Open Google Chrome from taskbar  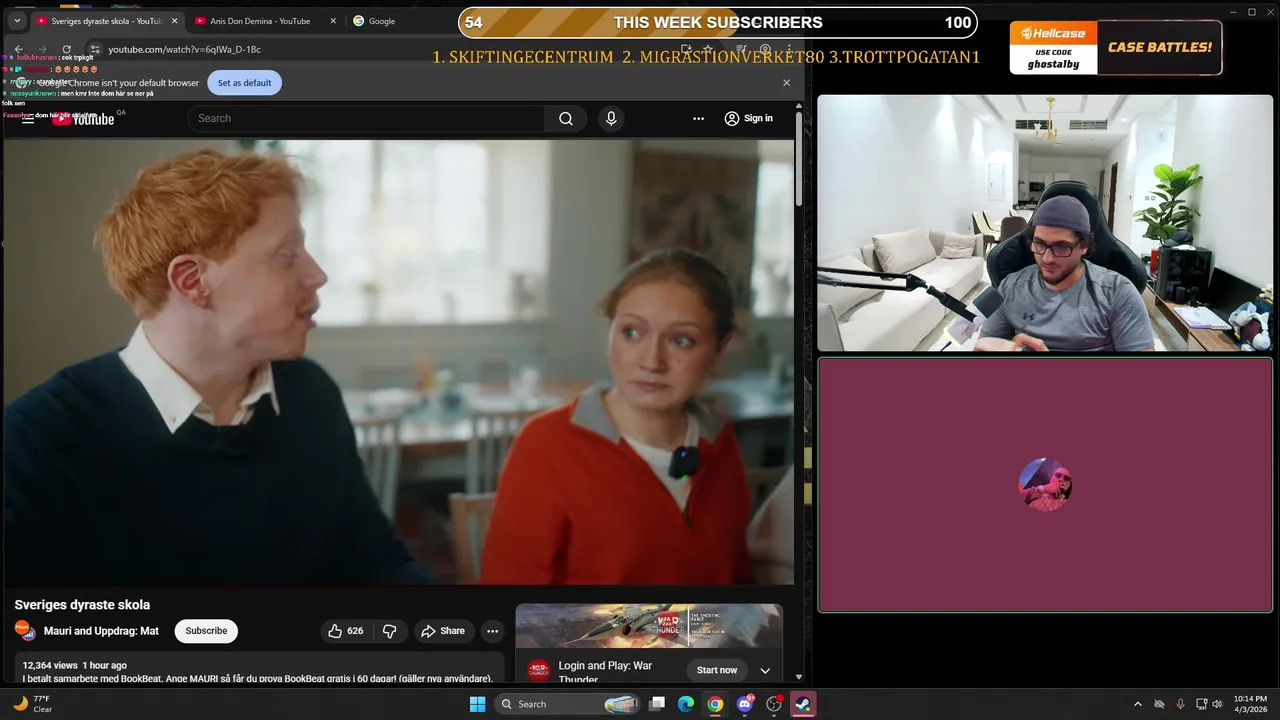pos(715,704)
